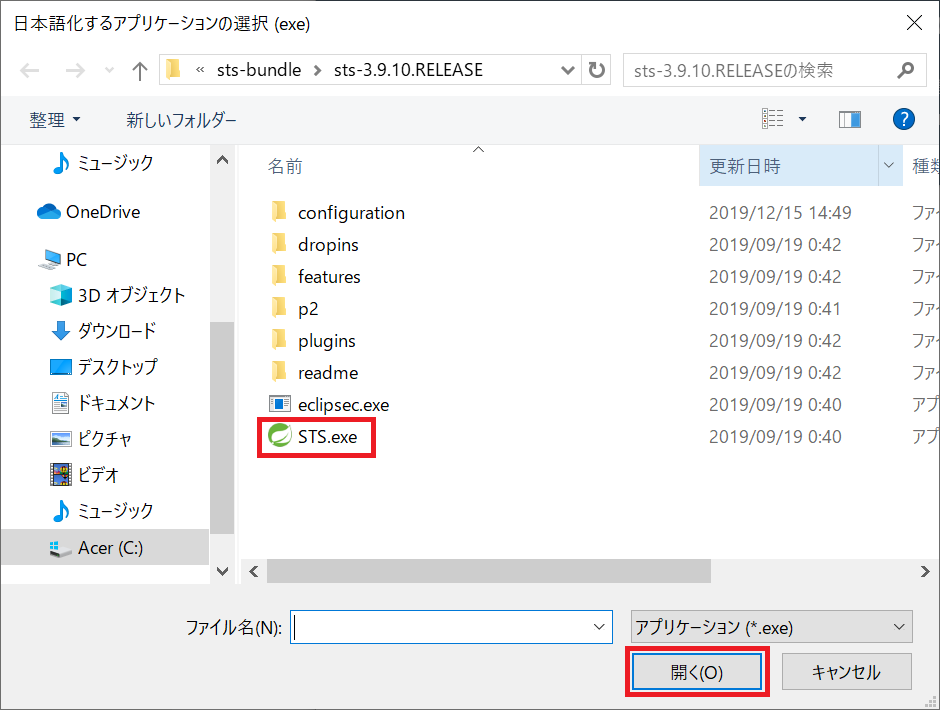The height and width of the screenshot is (710, 940).
Task: Click the p2 folder date 2019/09/19 0:41
Action: pyautogui.click(x=775, y=309)
